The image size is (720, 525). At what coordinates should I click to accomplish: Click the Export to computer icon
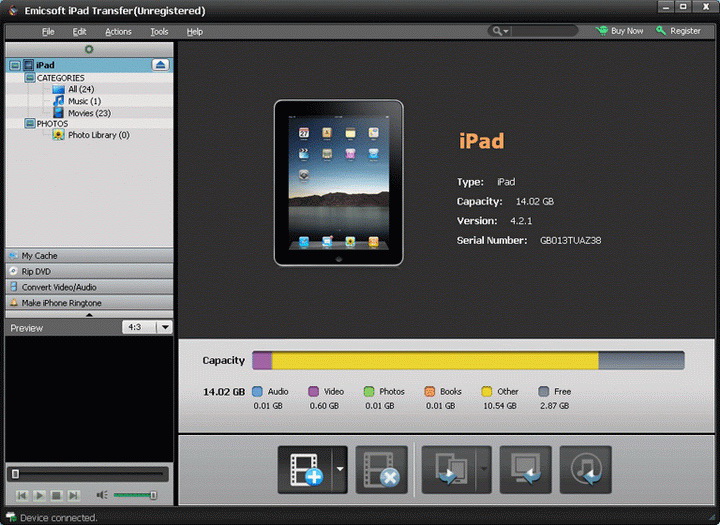526,469
